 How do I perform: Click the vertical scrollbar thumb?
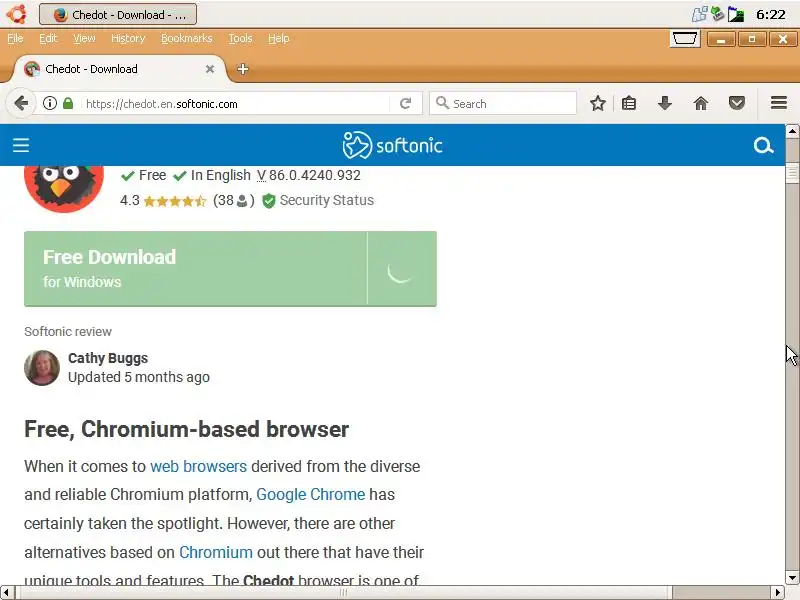pos(792,173)
